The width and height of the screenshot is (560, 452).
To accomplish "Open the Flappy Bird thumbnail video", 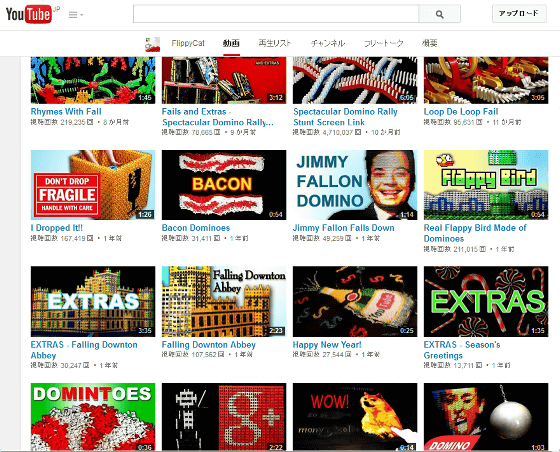I will [x=486, y=185].
